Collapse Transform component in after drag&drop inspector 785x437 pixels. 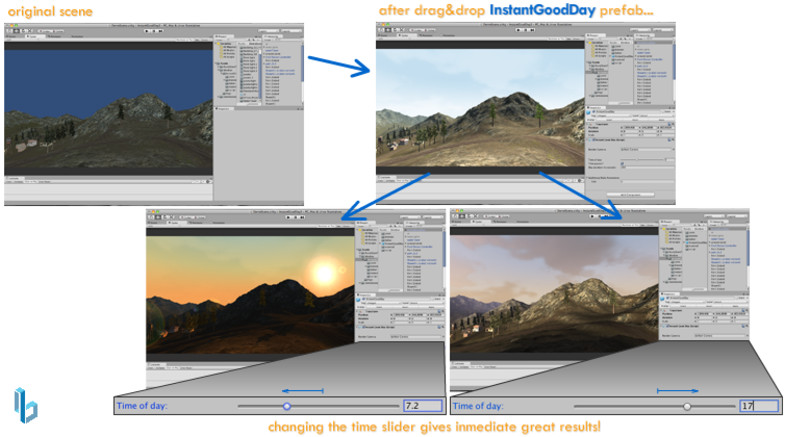click(x=589, y=124)
